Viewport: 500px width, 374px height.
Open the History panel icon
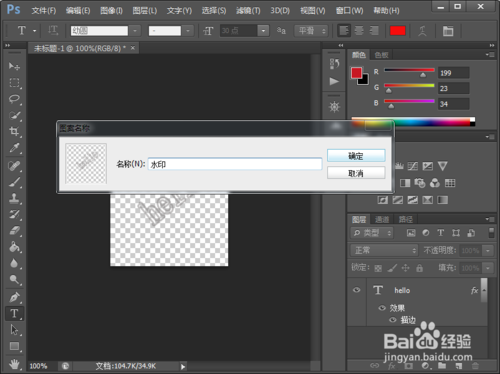point(334,63)
